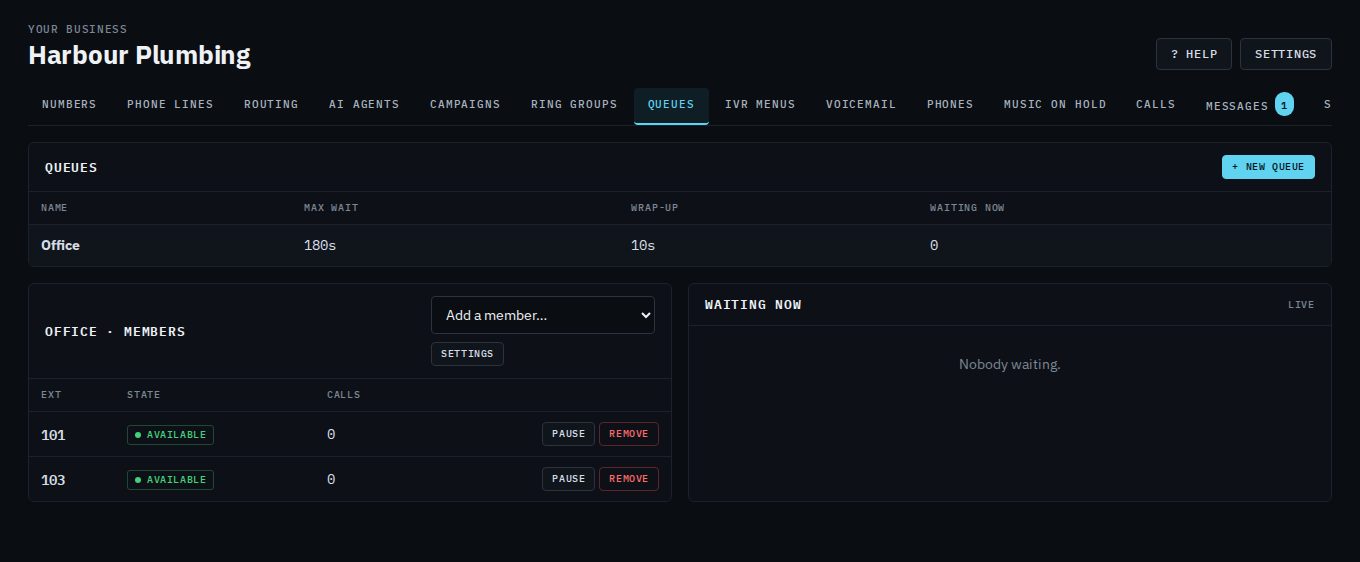Open the IVR Menus tab

tap(760, 105)
